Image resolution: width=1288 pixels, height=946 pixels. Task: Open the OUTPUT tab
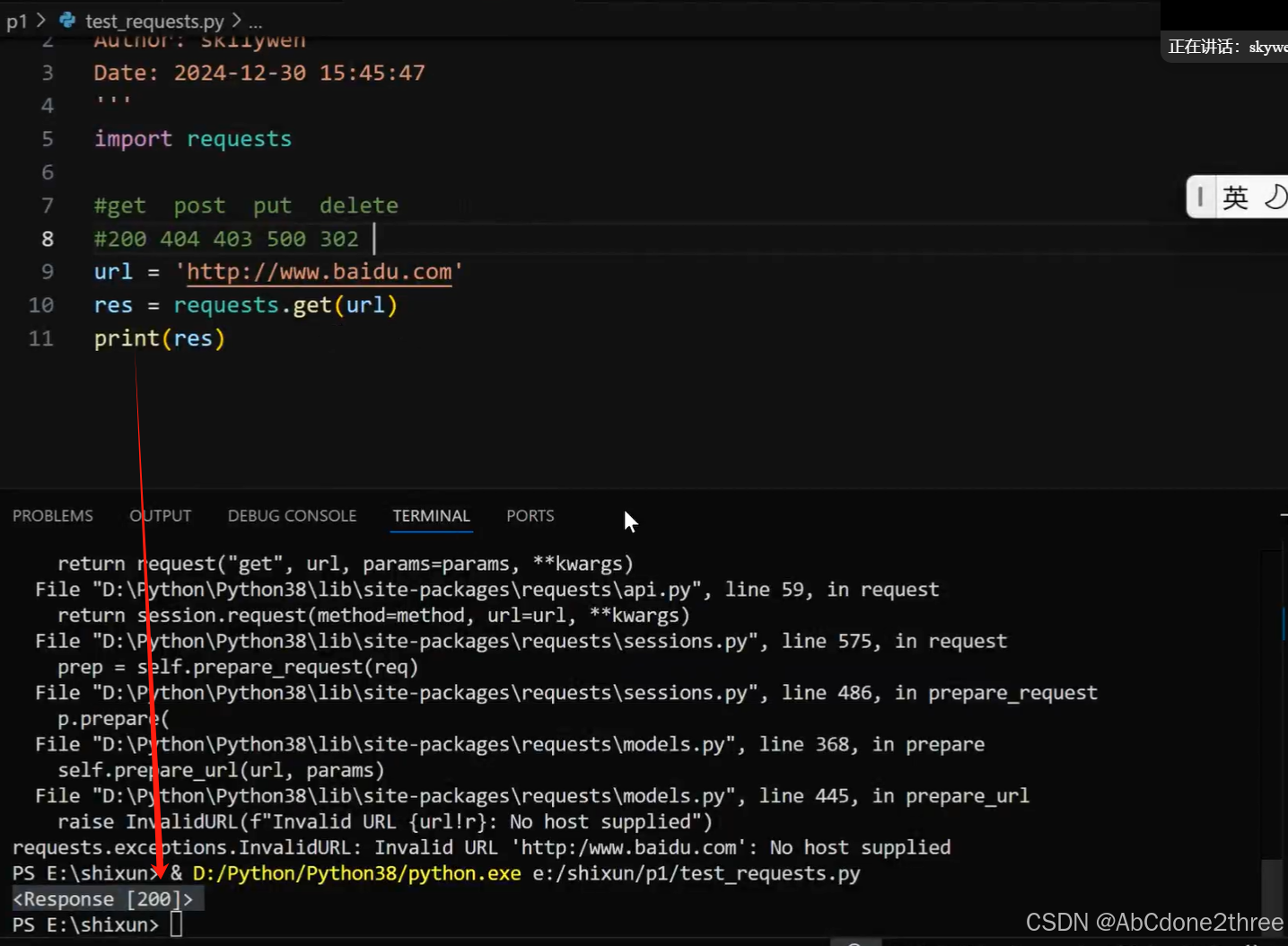pos(160,516)
